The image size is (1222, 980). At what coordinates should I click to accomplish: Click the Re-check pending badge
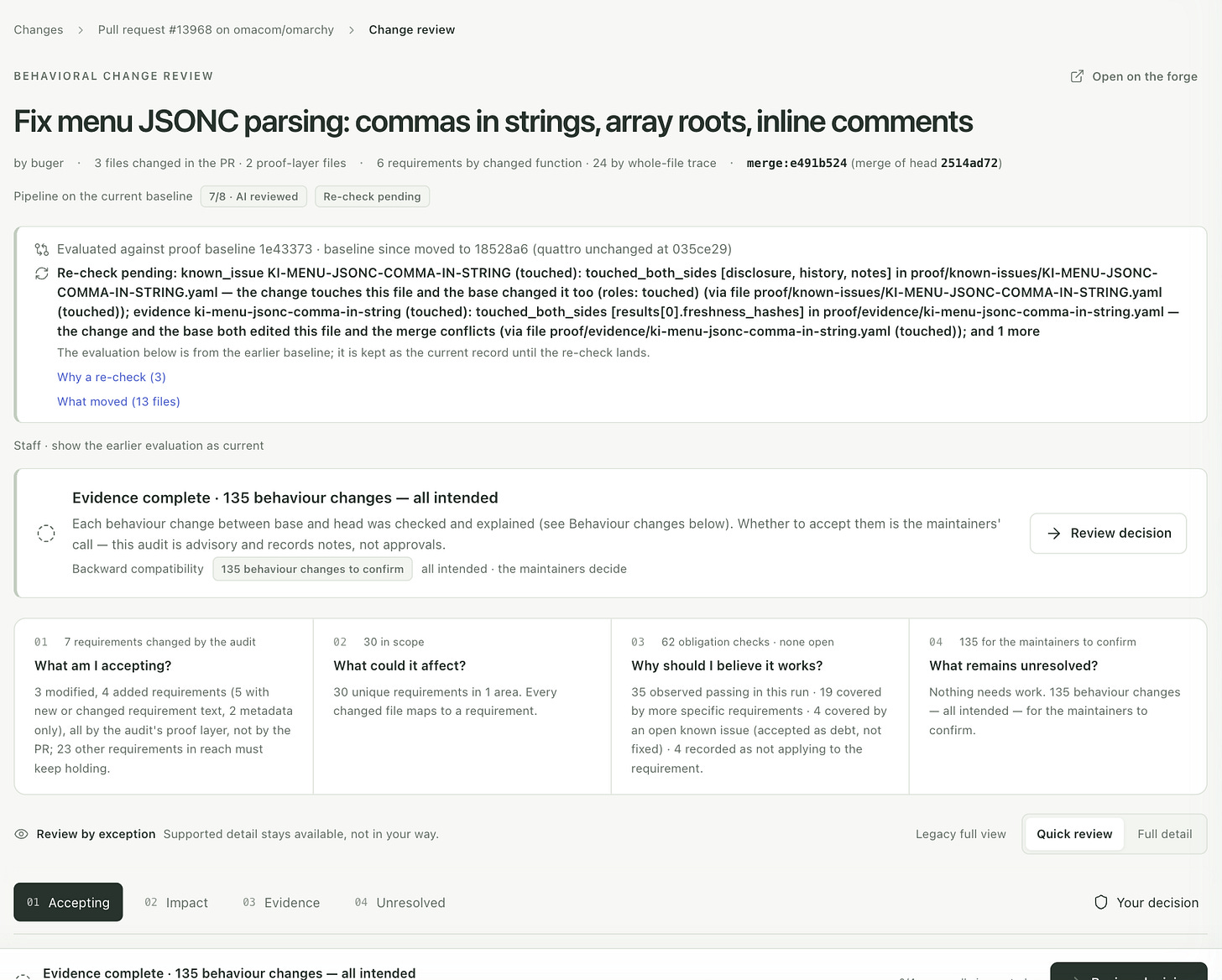pyautogui.click(x=372, y=196)
